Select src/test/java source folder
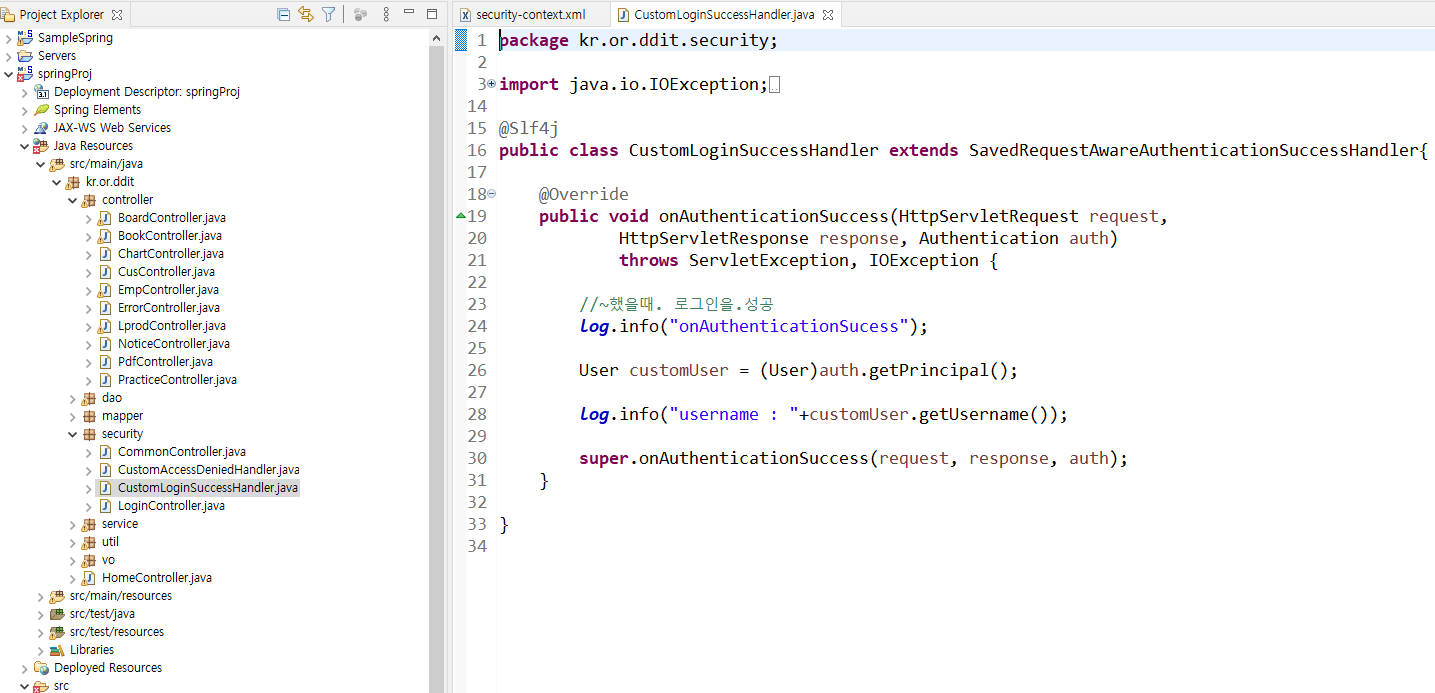Screen dimensions: 1435x693 click(102, 614)
